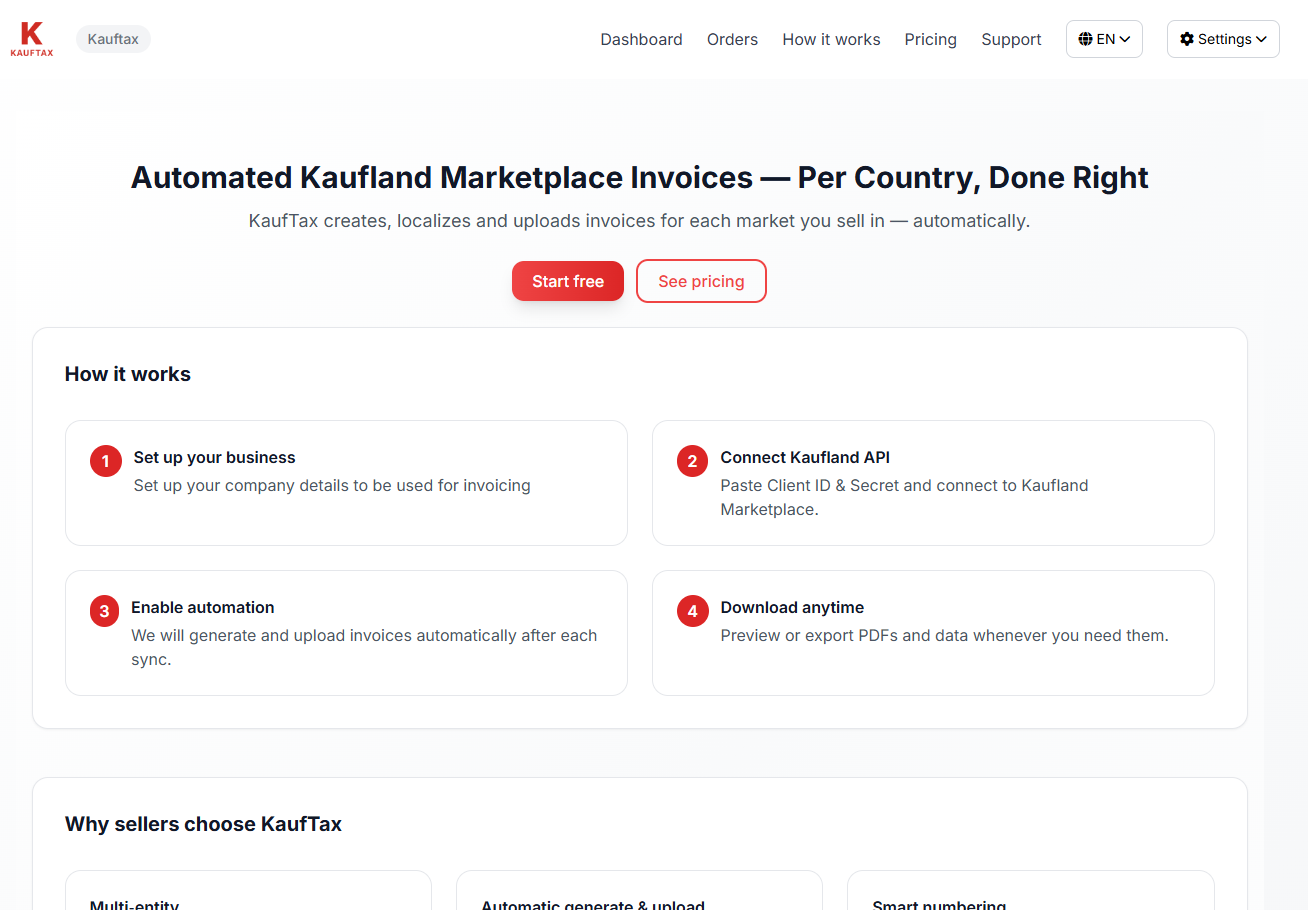Navigate to the Orders page
This screenshot has width=1308, height=910.
click(x=732, y=39)
